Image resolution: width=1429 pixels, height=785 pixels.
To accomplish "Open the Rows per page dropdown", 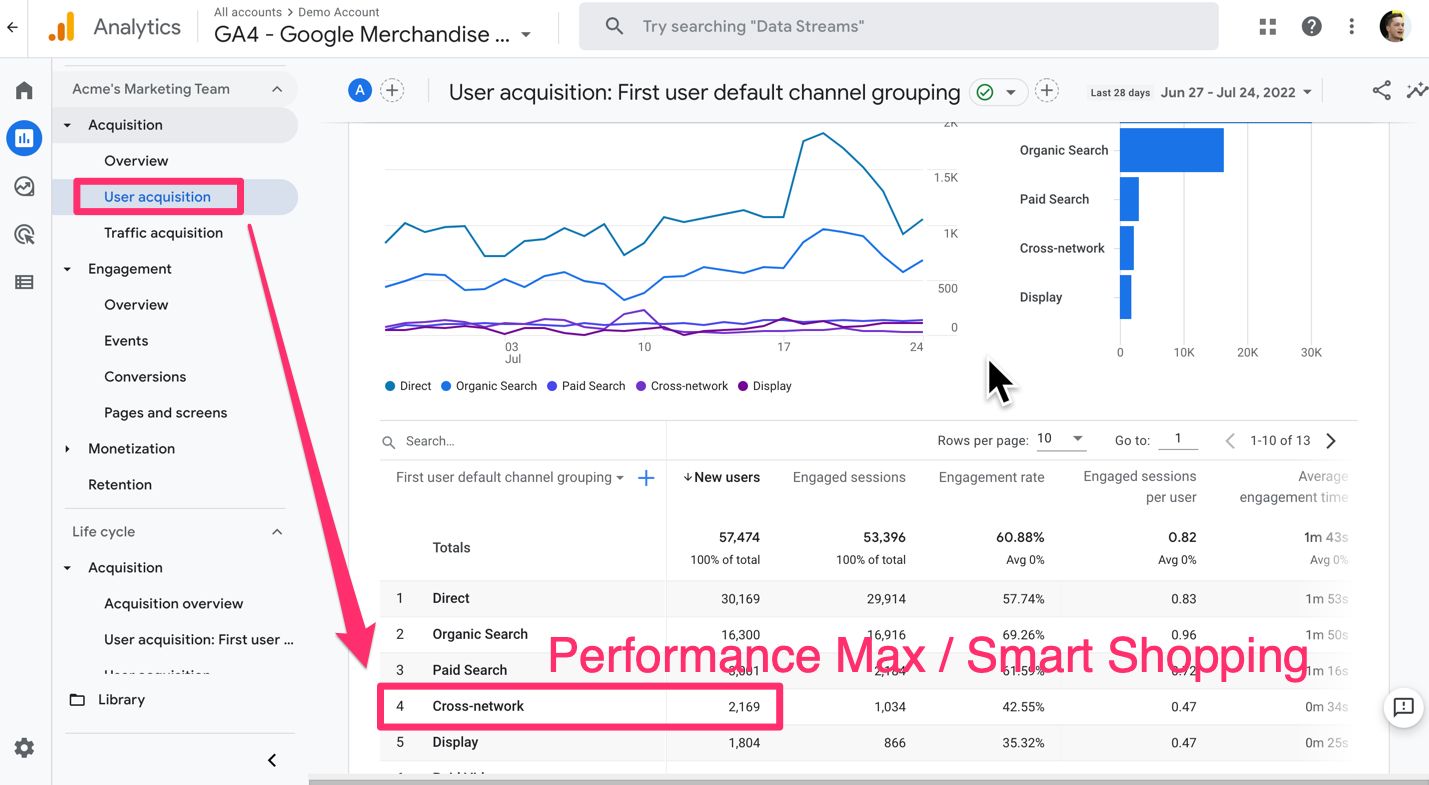I will click(x=1062, y=439).
